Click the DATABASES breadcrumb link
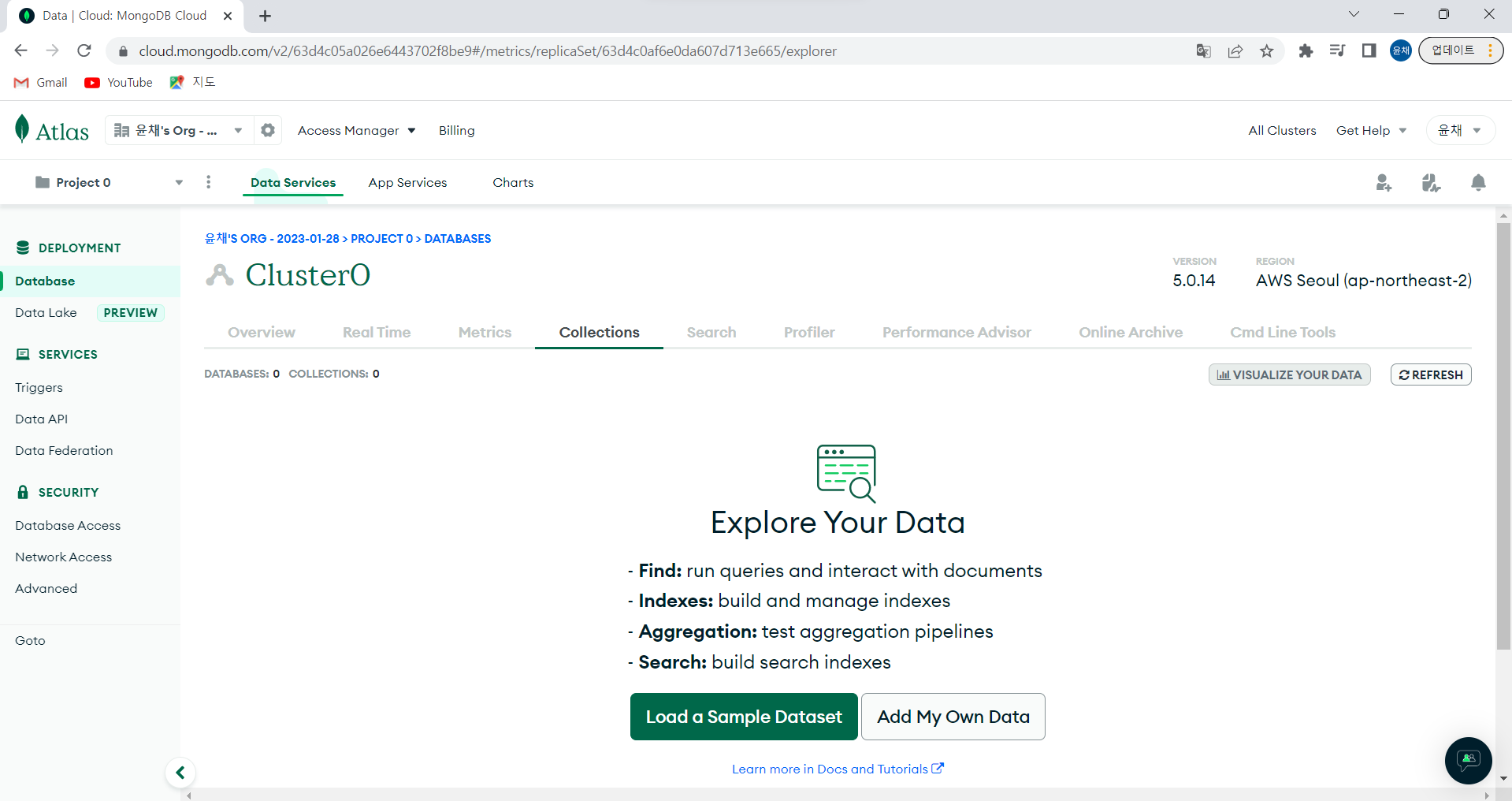The width and height of the screenshot is (1512, 801). (458, 239)
